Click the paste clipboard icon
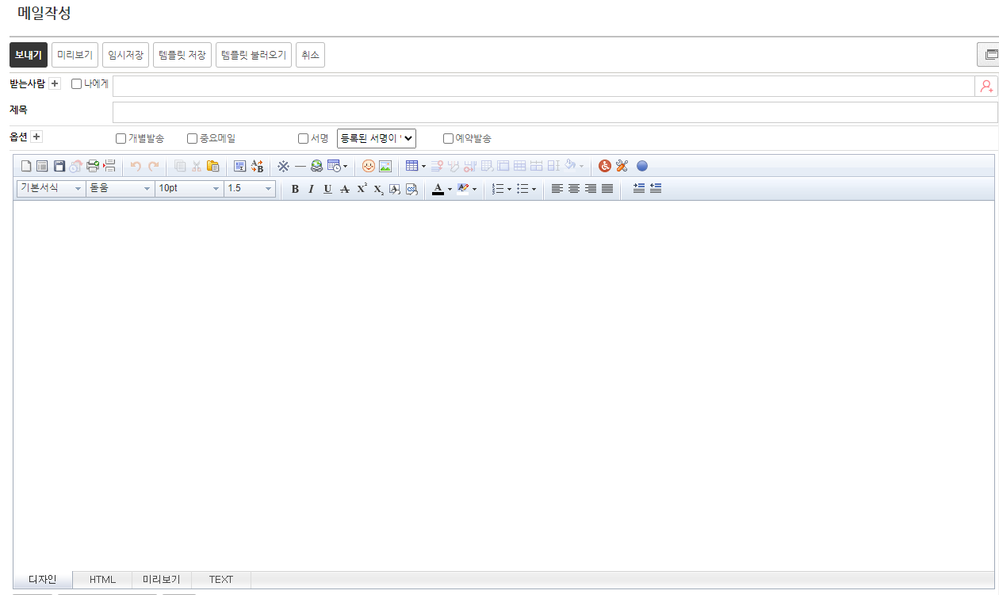The height and width of the screenshot is (595, 999). point(213,166)
